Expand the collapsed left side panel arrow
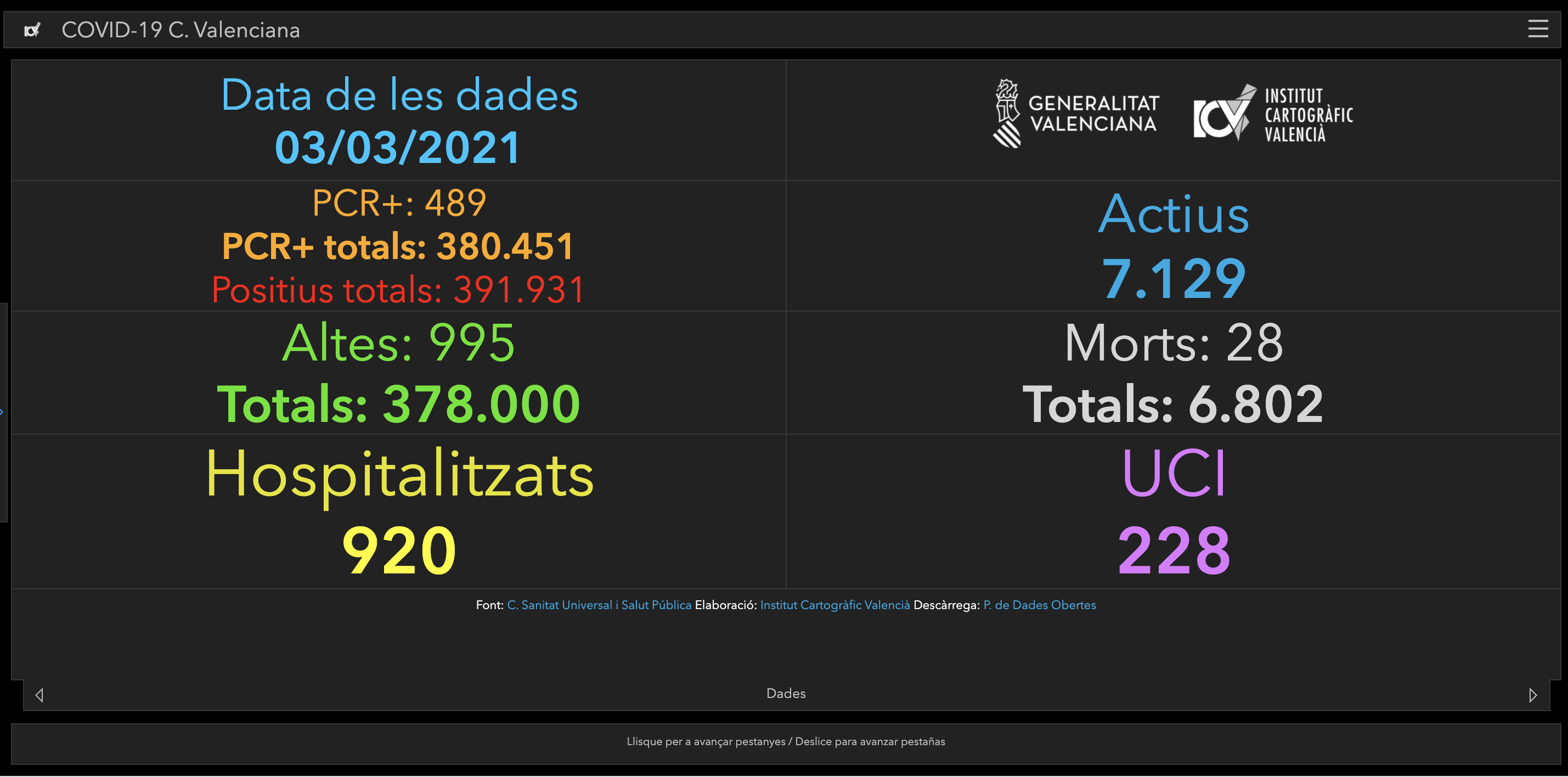Image resolution: width=1568 pixels, height=777 pixels. 2,412
